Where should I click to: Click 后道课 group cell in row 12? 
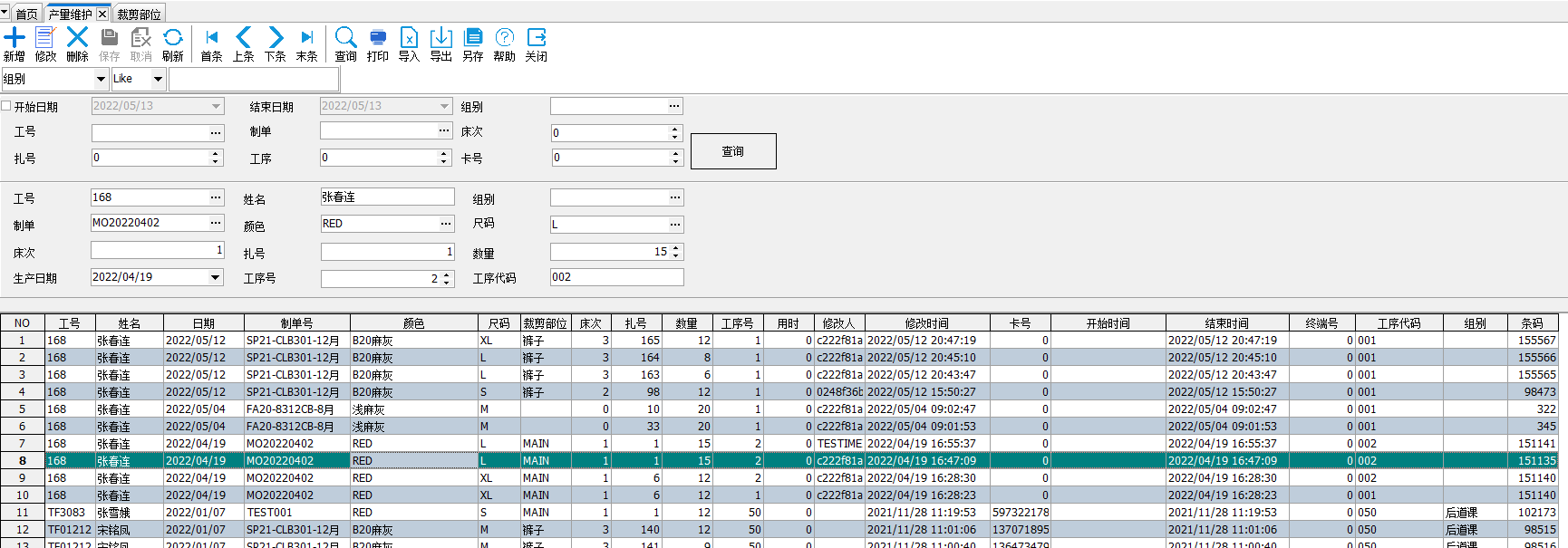tap(1476, 530)
